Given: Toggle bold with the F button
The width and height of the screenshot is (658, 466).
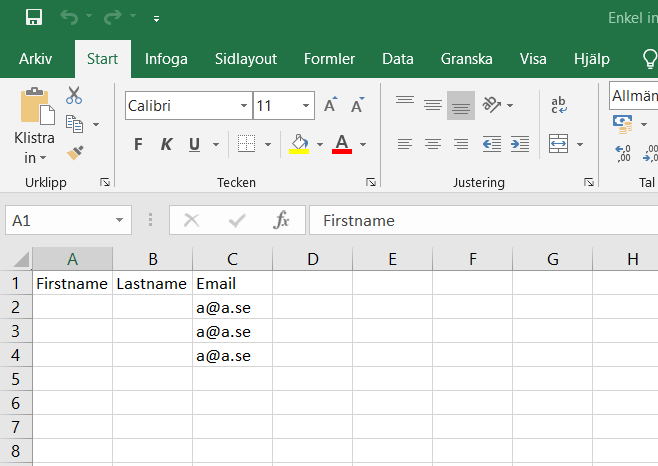Looking at the screenshot, I should pyautogui.click(x=138, y=144).
